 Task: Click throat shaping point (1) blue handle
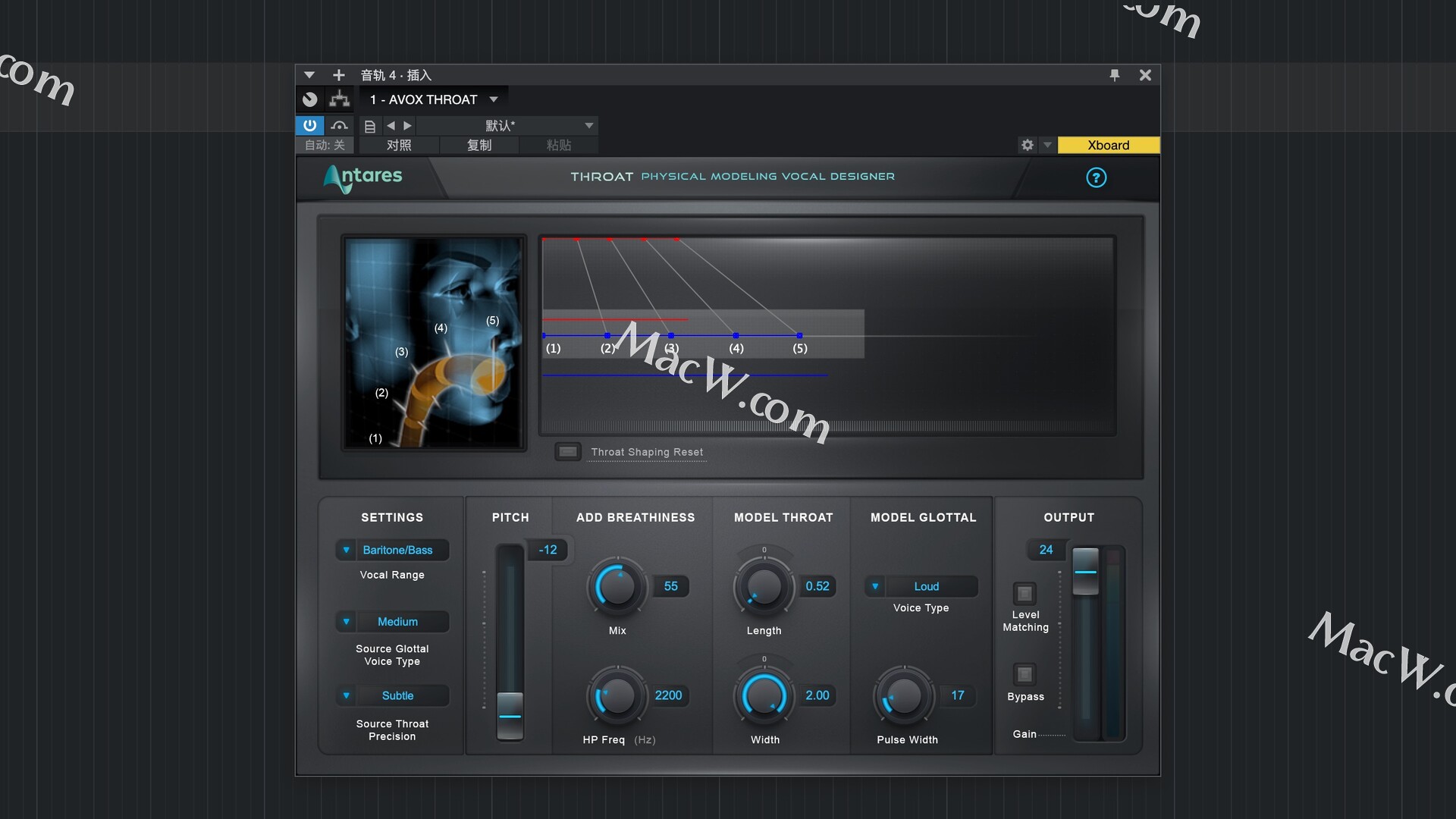click(x=544, y=335)
